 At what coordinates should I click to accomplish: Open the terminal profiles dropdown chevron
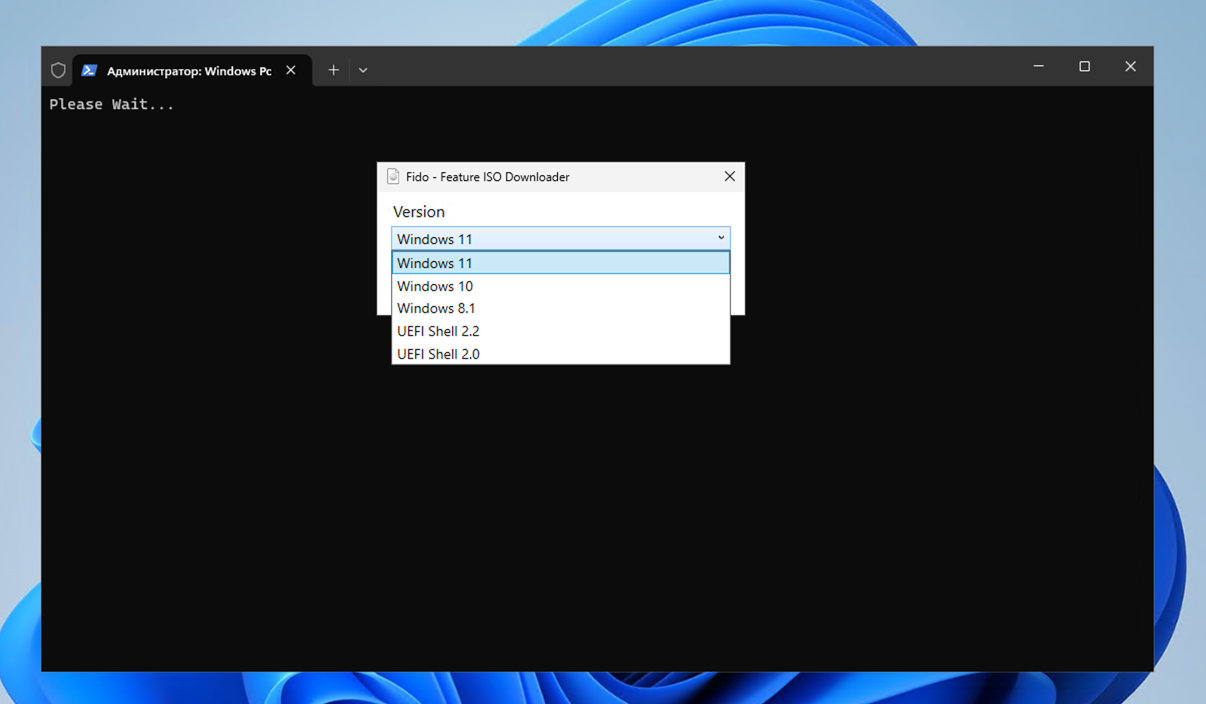click(x=363, y=70)
